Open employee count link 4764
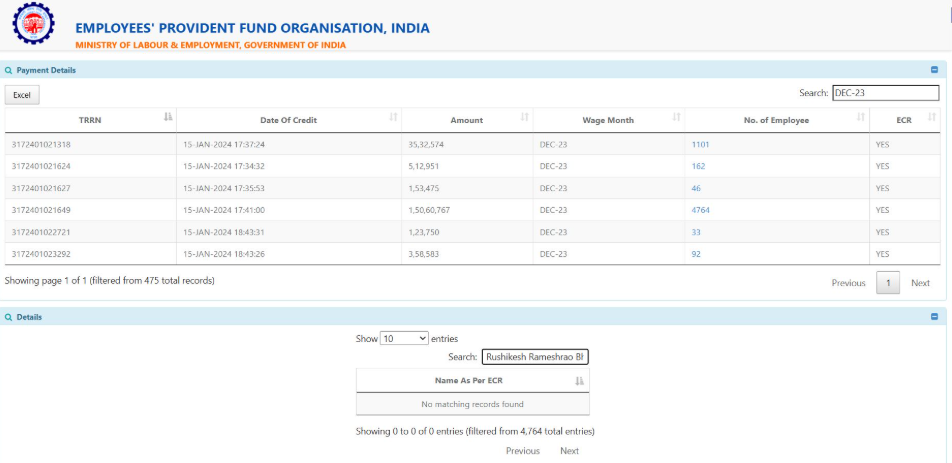The height and width of the screenshot is (463, 952). click(700, 210)
